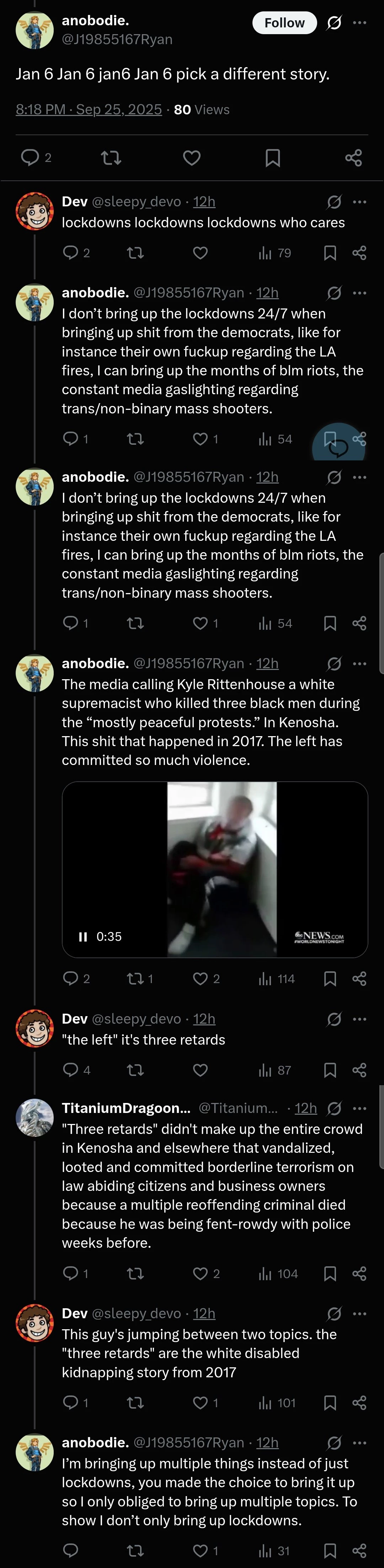The image size is (384, 1568).
Task: Bookmark TitaniumDragoon's "Three retards" reply
Action: tap(330, 1273)
